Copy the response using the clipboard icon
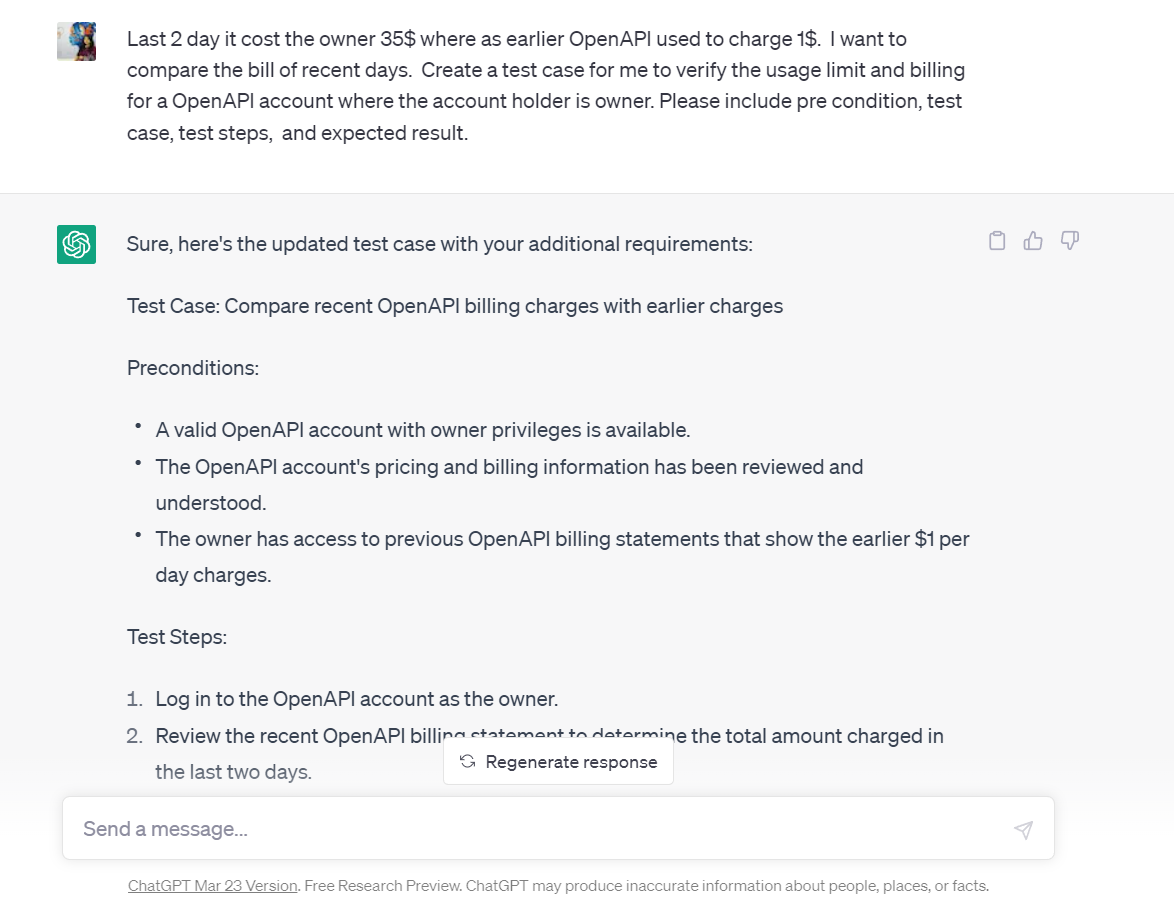Image resolution: width=1174 pixels, height=907 pixels. pyautogui.click(x=996, y=240)
